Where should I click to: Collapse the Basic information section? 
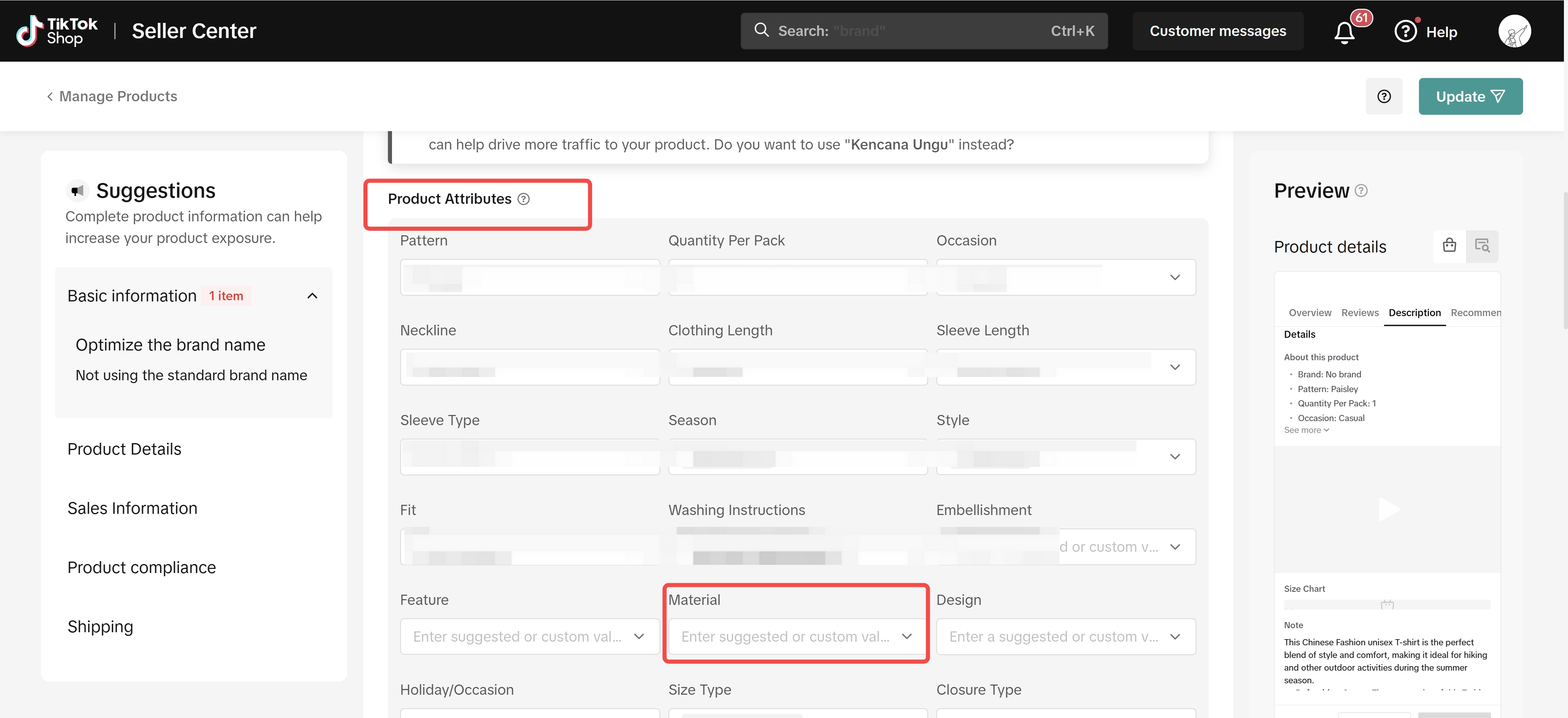point(312,296)
